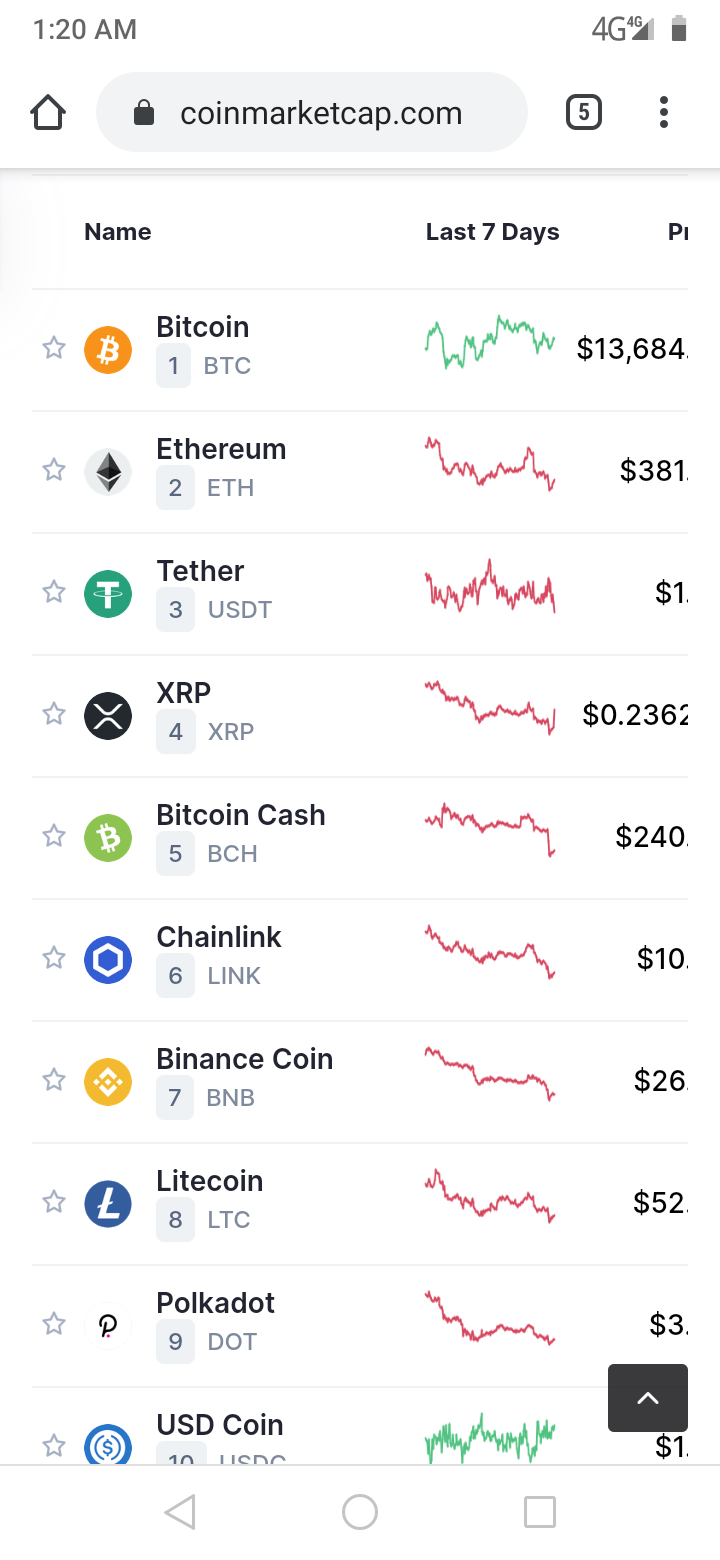This screenshot has width=720, height=1560.
Task: Tap the Tether green logo icon
Action: [108, 594]
